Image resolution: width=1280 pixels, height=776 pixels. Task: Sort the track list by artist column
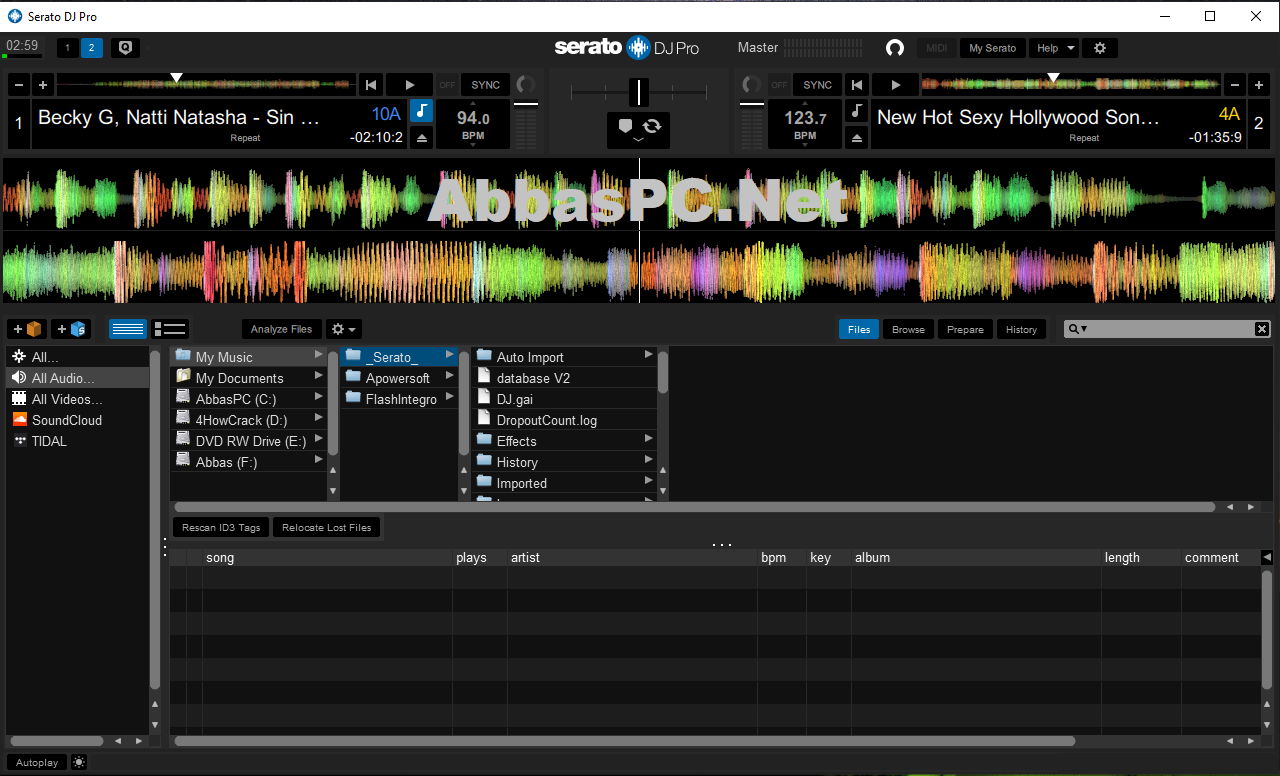pyautogui.click(x=631, y=558)
